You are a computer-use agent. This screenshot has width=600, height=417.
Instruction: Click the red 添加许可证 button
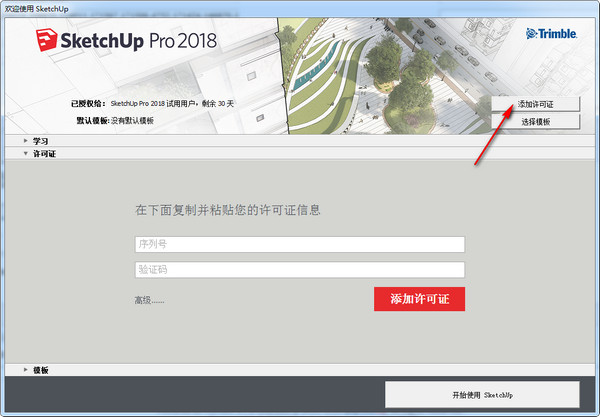(x=419, y=299)
